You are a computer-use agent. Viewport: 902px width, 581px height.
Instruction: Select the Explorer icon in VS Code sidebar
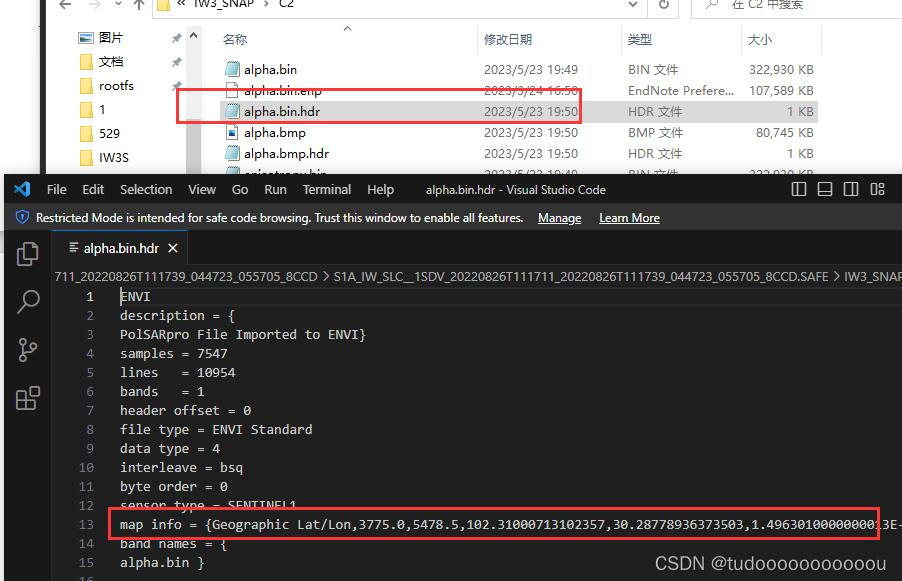click(x=26, y=253)
